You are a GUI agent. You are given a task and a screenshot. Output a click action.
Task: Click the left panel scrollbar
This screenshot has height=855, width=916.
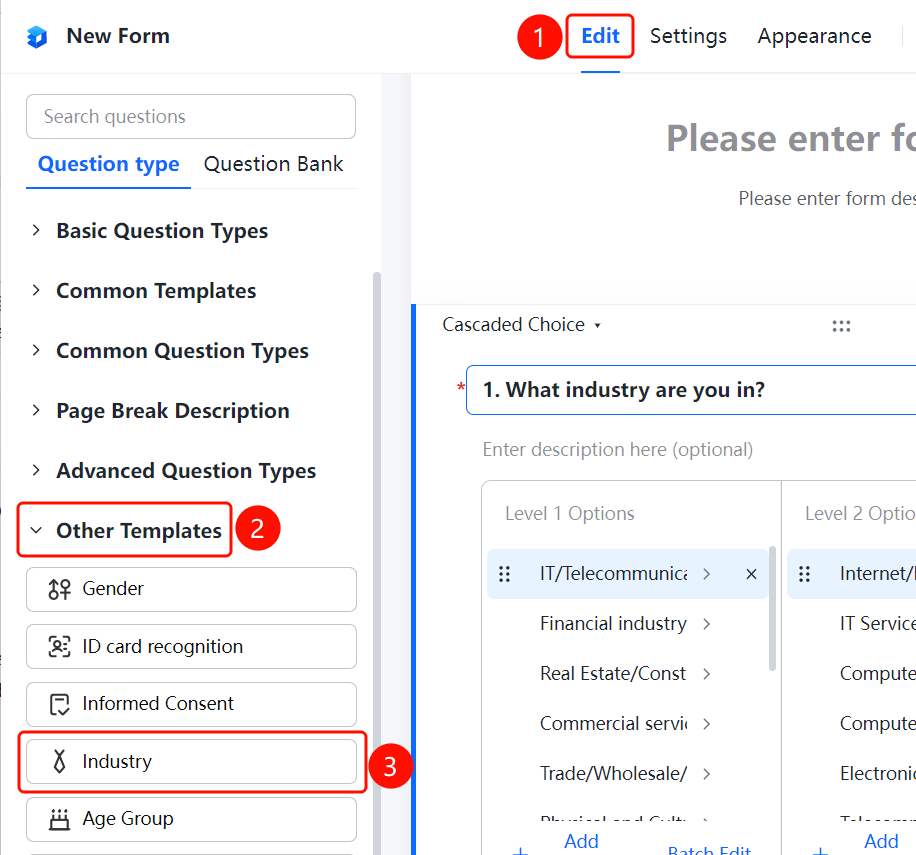(377, 563)
